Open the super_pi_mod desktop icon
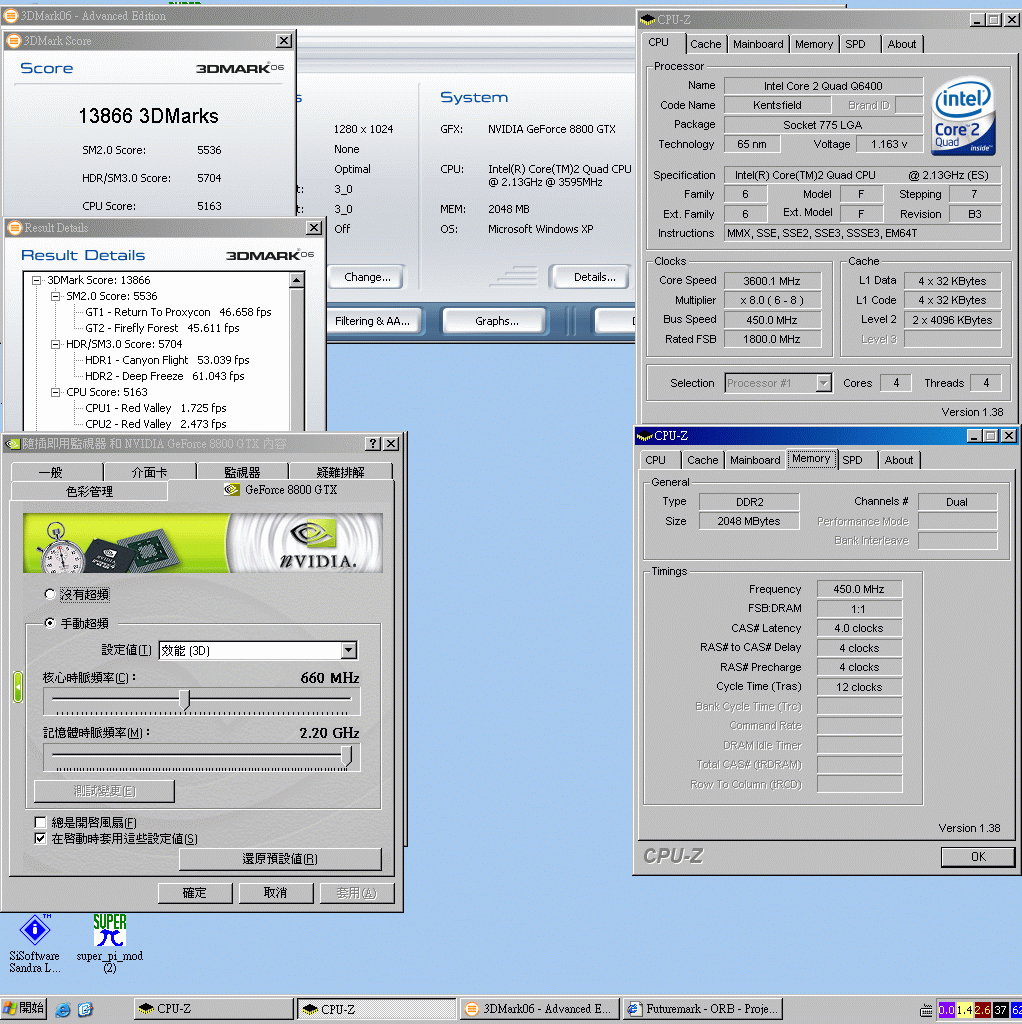This screenshot has height=1024, width=1022. 109,943
